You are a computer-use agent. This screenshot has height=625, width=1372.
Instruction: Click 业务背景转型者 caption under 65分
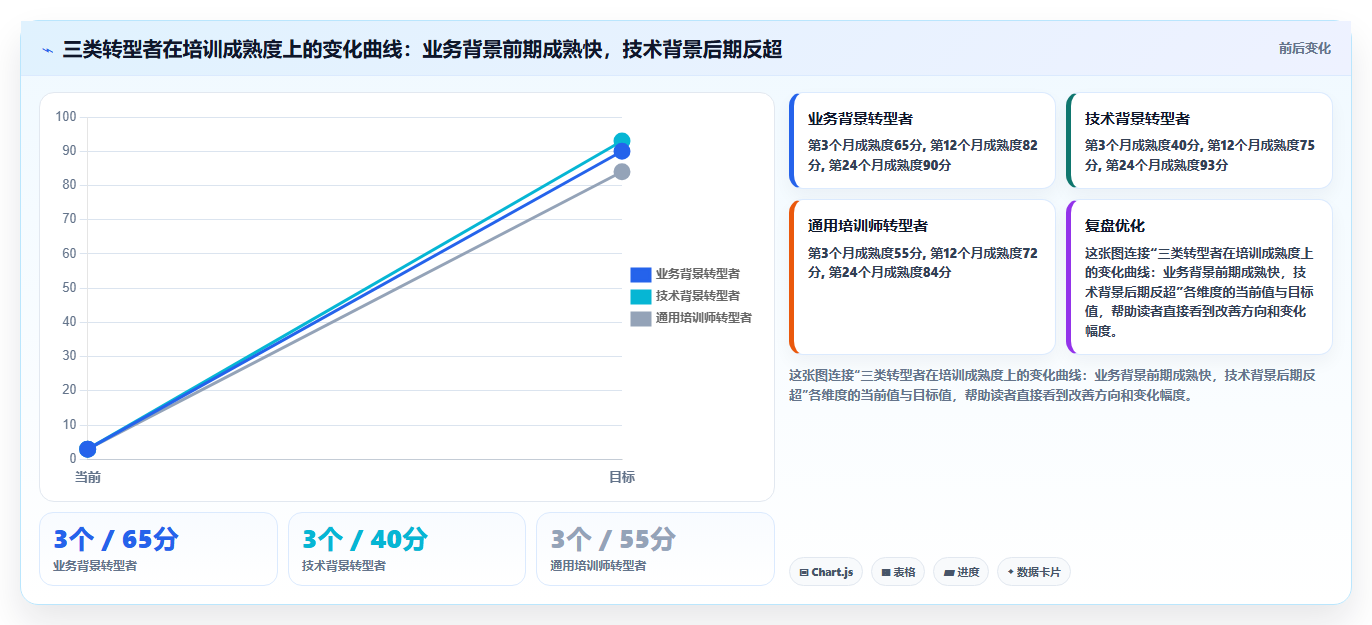[x=95, y=566]
